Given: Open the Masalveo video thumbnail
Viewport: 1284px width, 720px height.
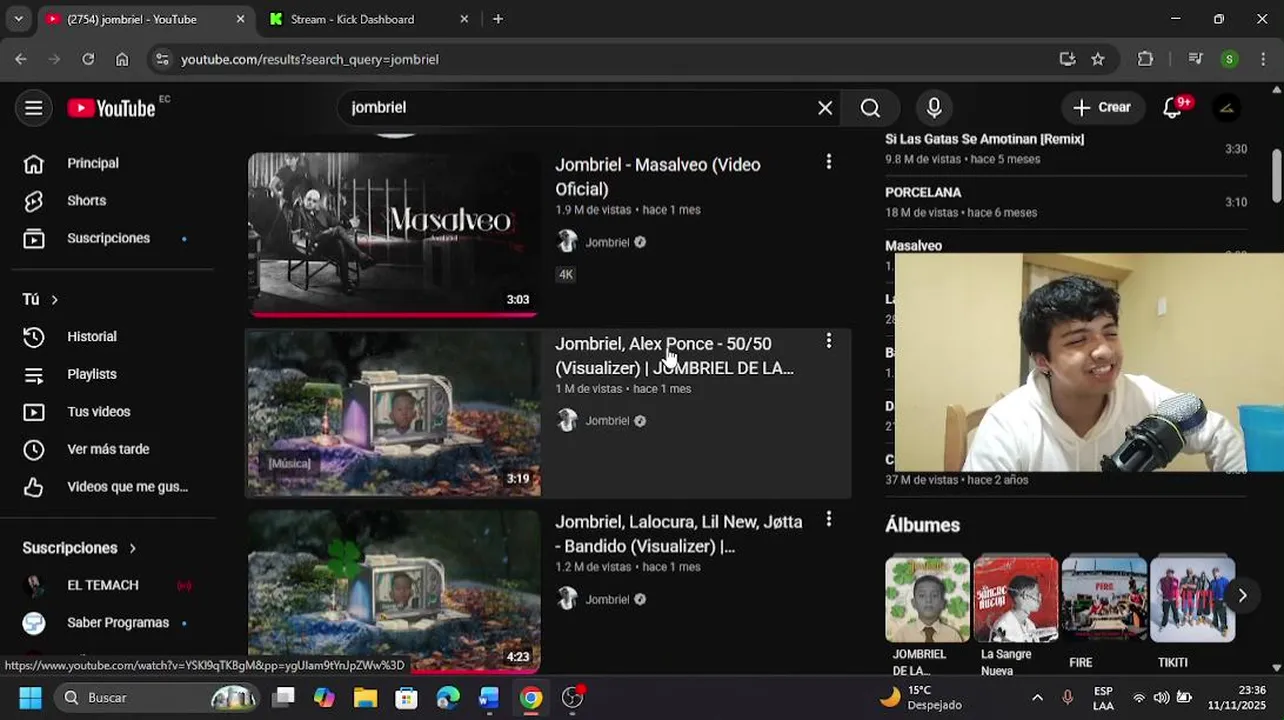Looking at the screenshot, I should pos(394,234).
